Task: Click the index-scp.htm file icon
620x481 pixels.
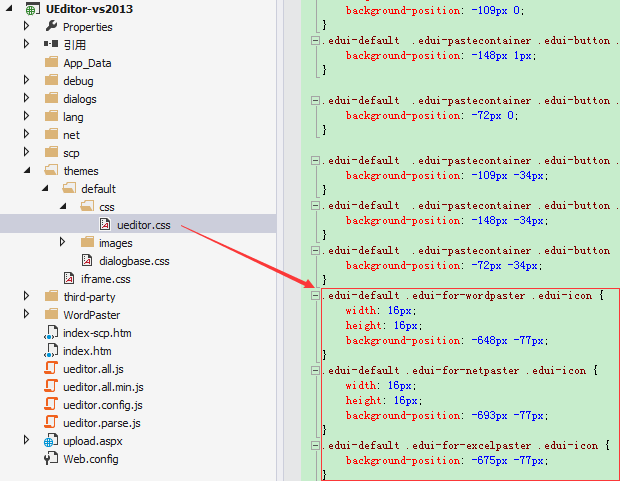Action: [51, 332]
